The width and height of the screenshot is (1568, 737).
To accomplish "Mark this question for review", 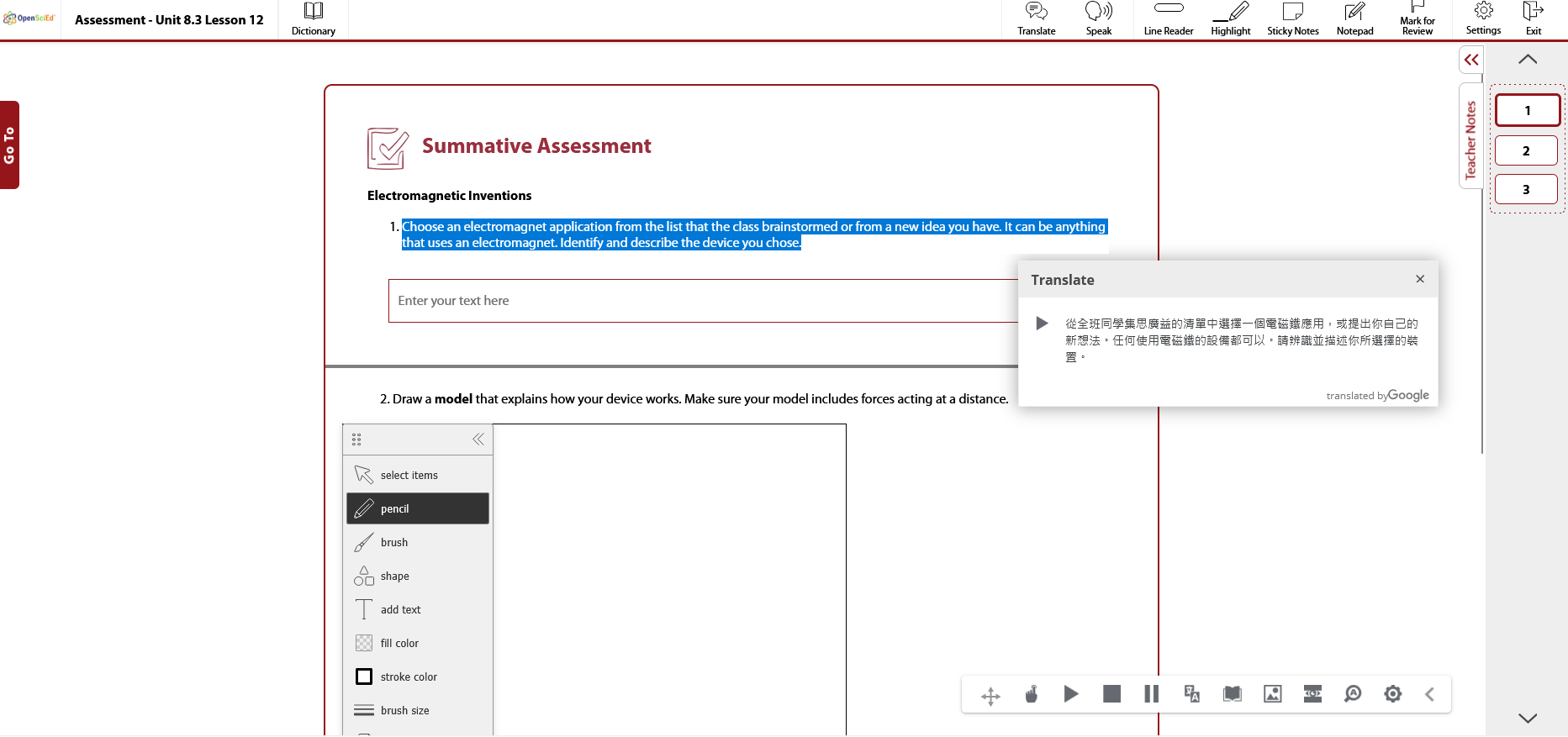I will pyautogui.click(x=1417, y=19).
